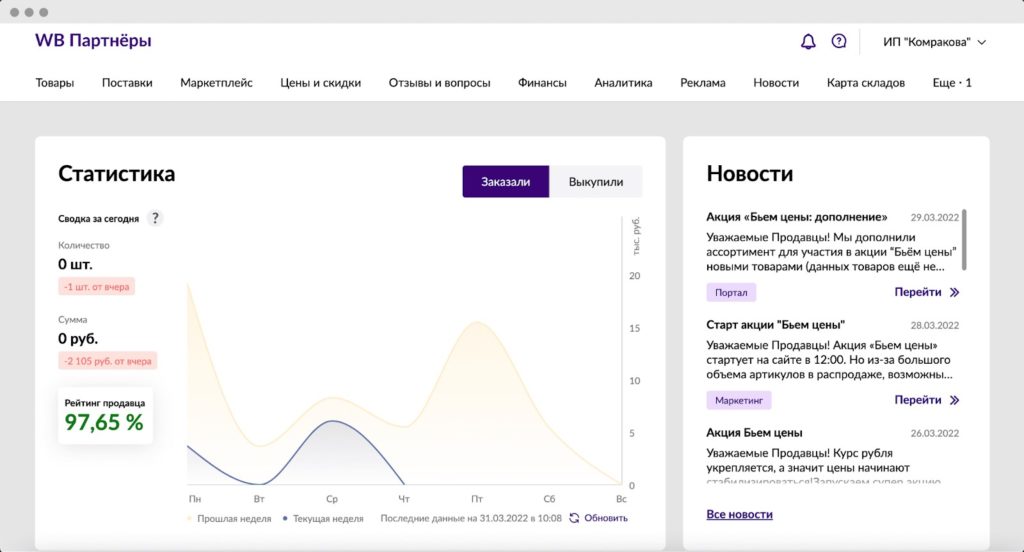
Task: Expand the ИП "Комракова" account dropdown
Action: pos(935,42)
